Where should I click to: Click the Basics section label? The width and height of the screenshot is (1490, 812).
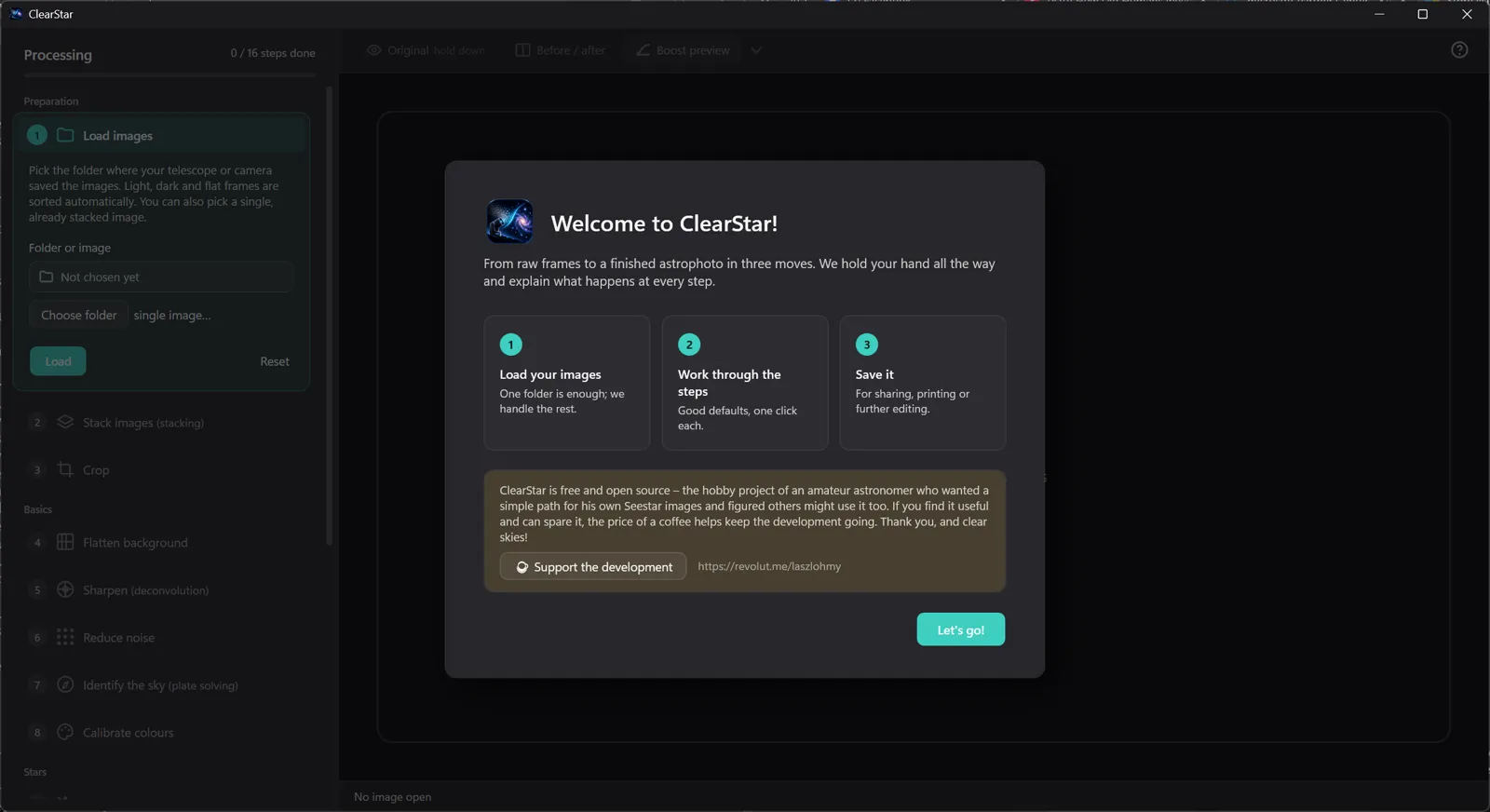point(38,509)
